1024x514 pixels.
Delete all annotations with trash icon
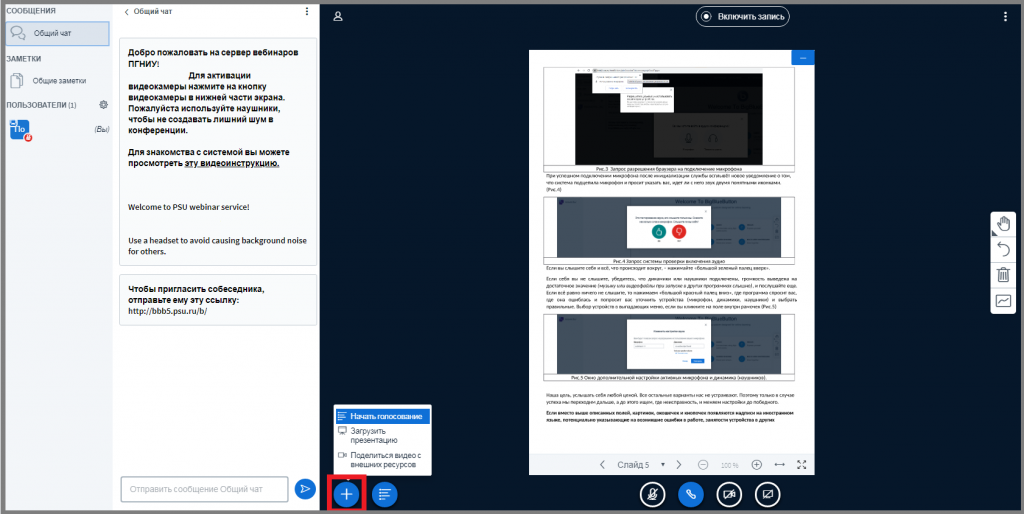(1003, 274)
